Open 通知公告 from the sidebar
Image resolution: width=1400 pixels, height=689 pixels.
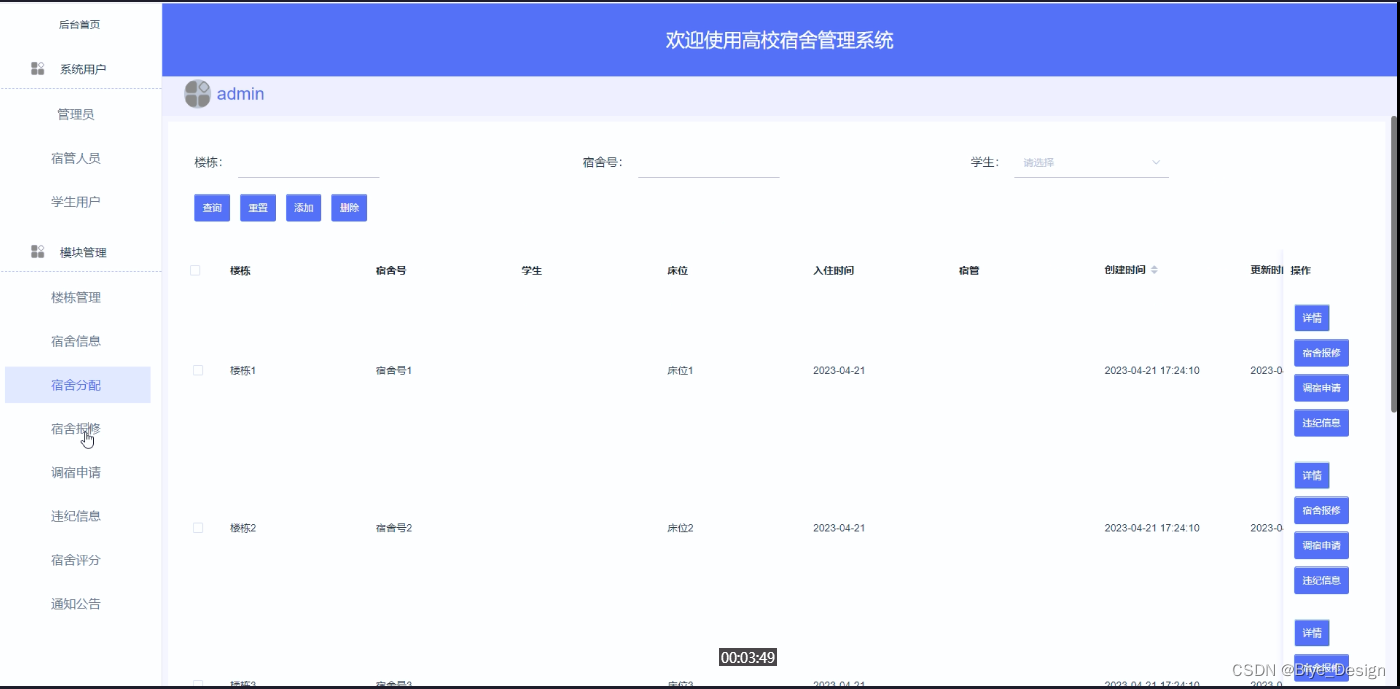tap(78, 603)
